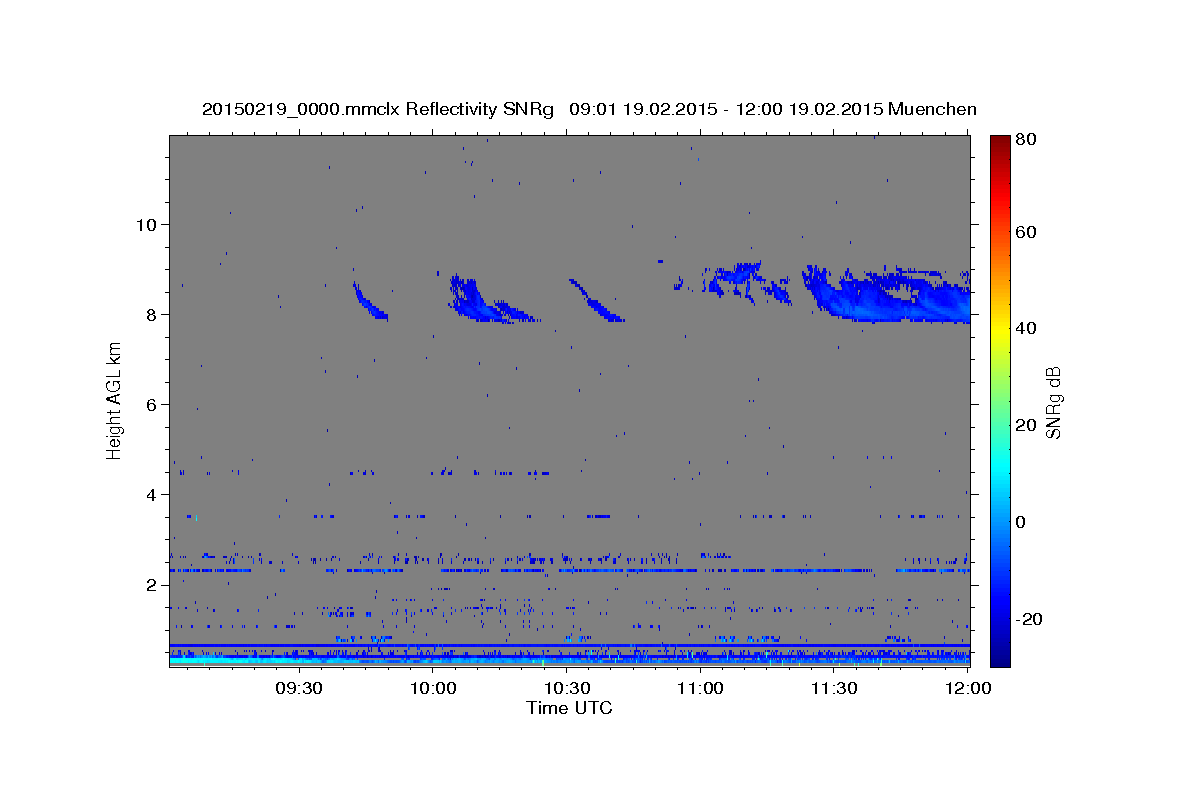
Task: Click the dark red top of the colorbar
Action: point(1000,145)
